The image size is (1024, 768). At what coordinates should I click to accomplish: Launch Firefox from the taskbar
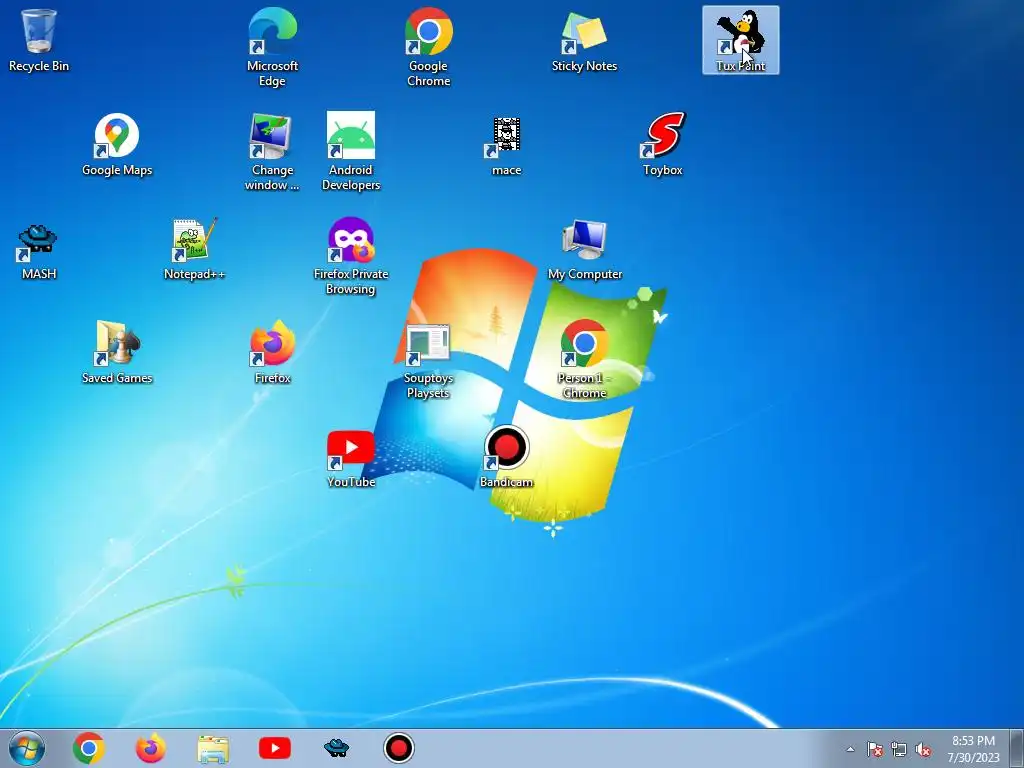point(151,748)
